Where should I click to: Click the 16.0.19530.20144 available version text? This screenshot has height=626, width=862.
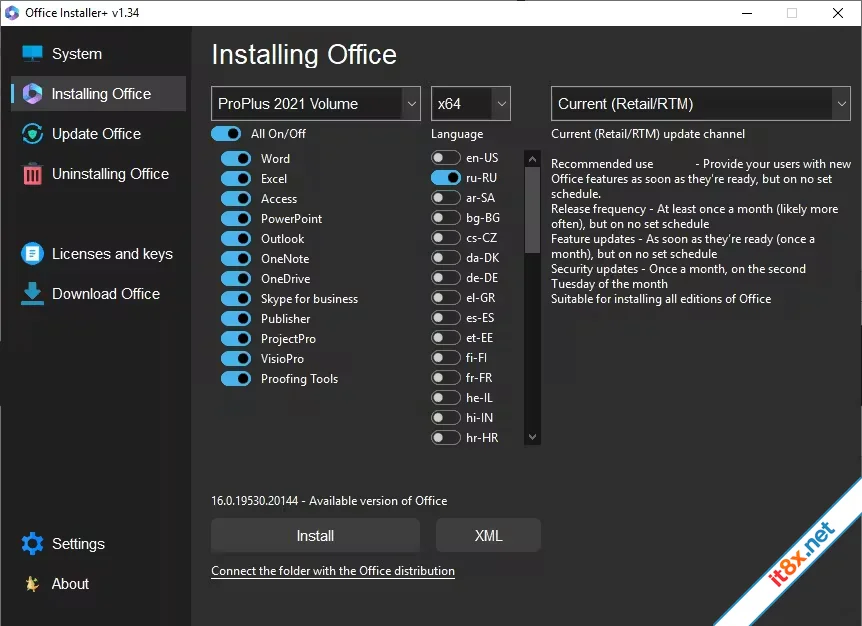(x=329, y=501)
